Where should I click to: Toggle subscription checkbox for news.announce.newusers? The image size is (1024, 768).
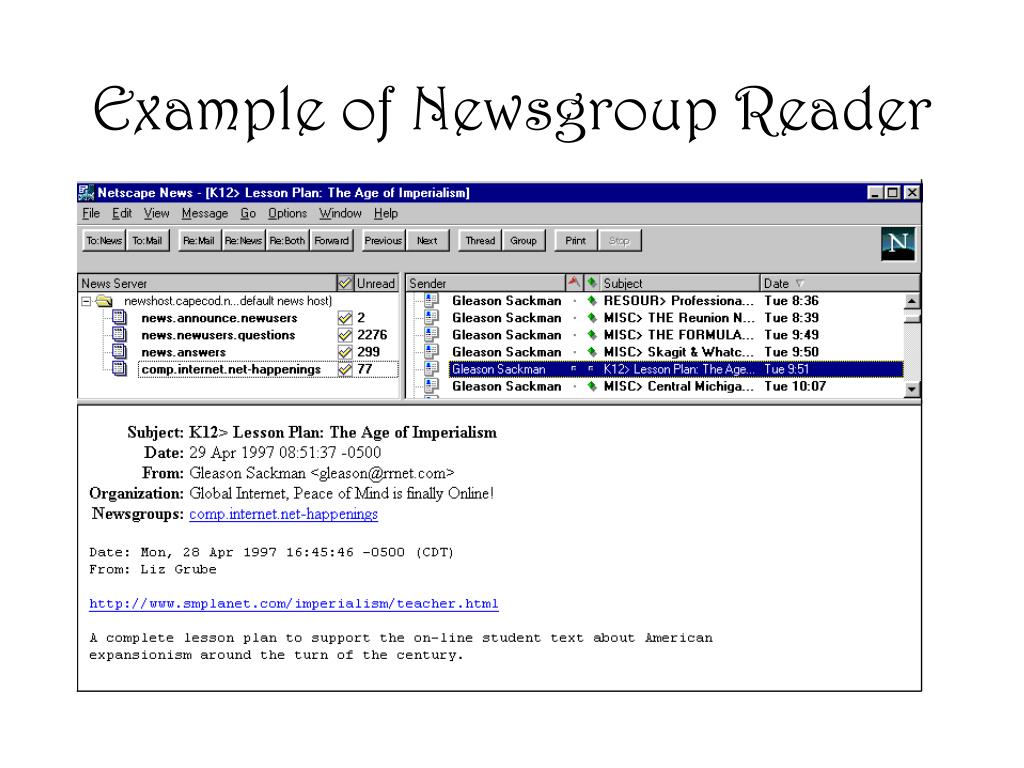click(x=345, y=318)
